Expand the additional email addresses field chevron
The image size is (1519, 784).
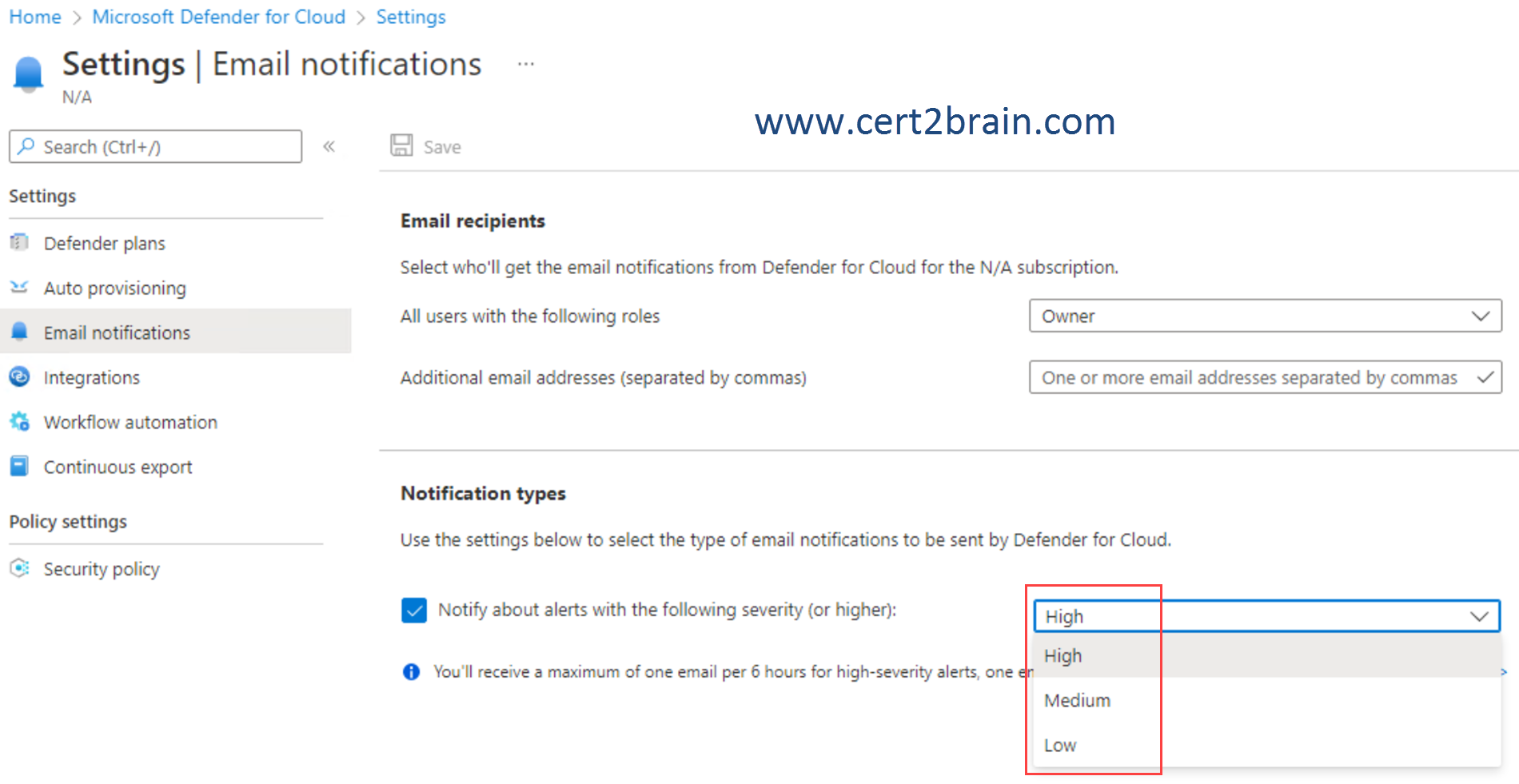pyautogui.click(x=1485, y=376)
